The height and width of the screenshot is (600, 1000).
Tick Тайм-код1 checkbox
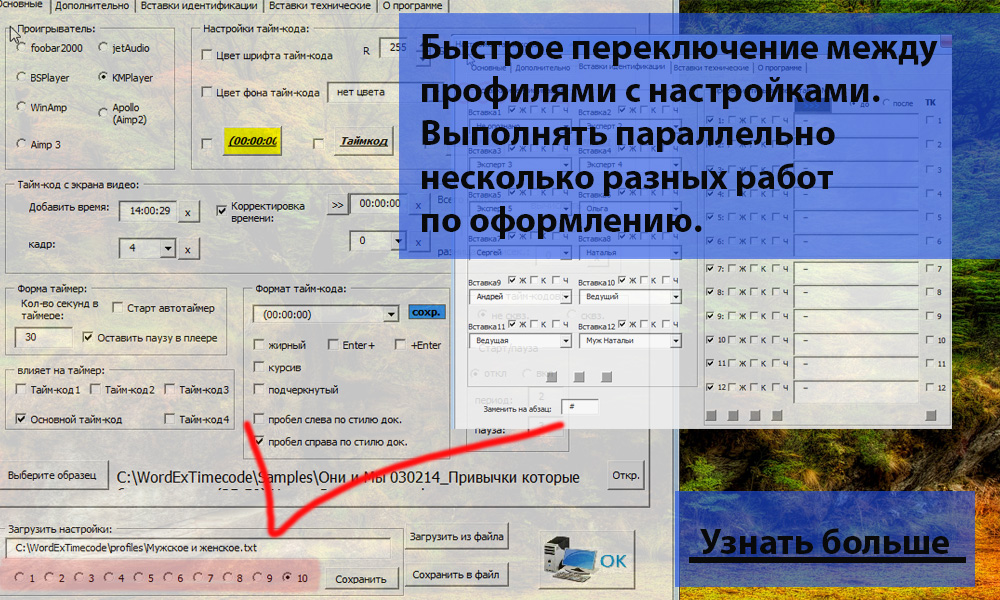coord(21,389)
